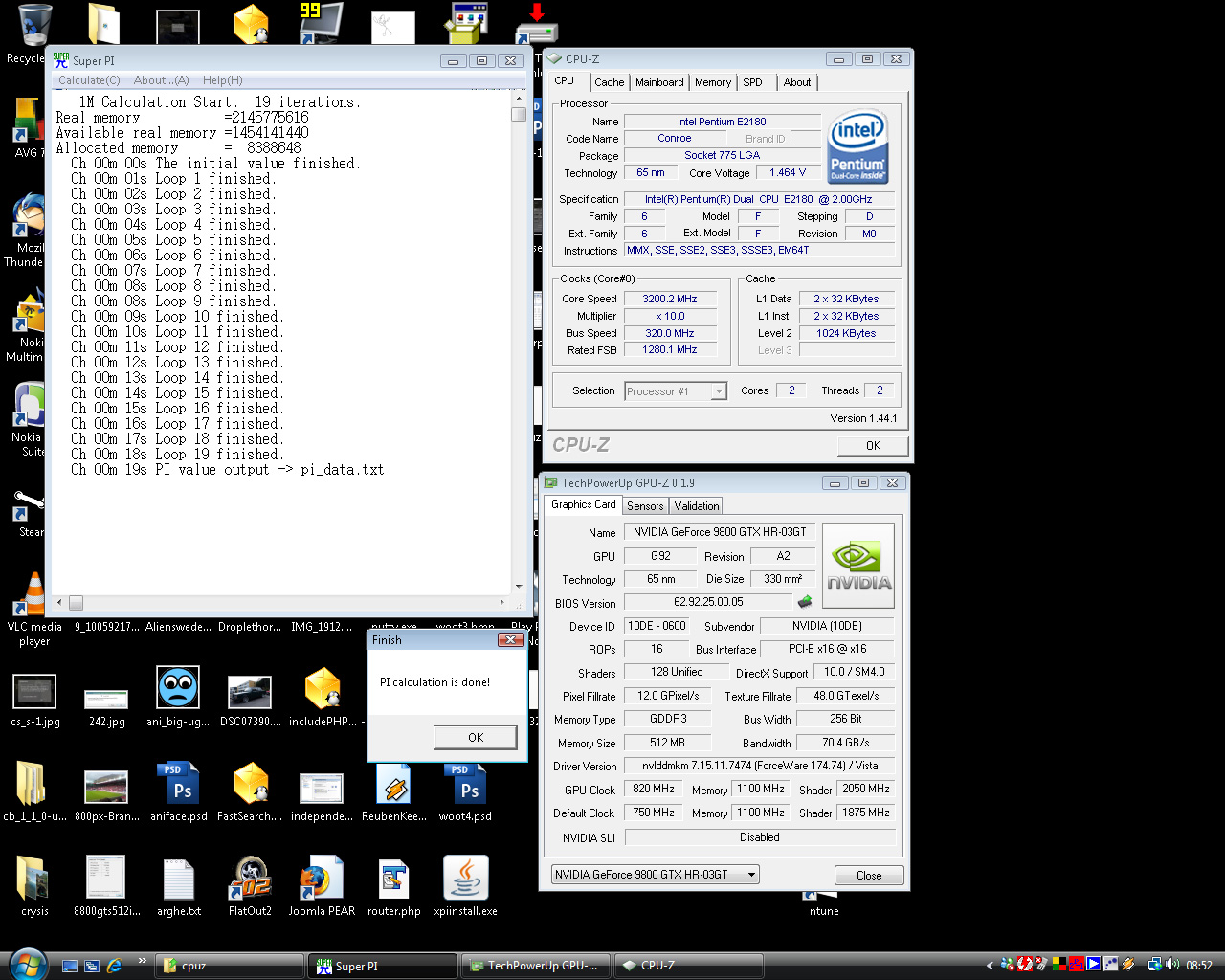
Task: Open the CPU-Z Selection processor dropdown
Action: coord(677,391)
